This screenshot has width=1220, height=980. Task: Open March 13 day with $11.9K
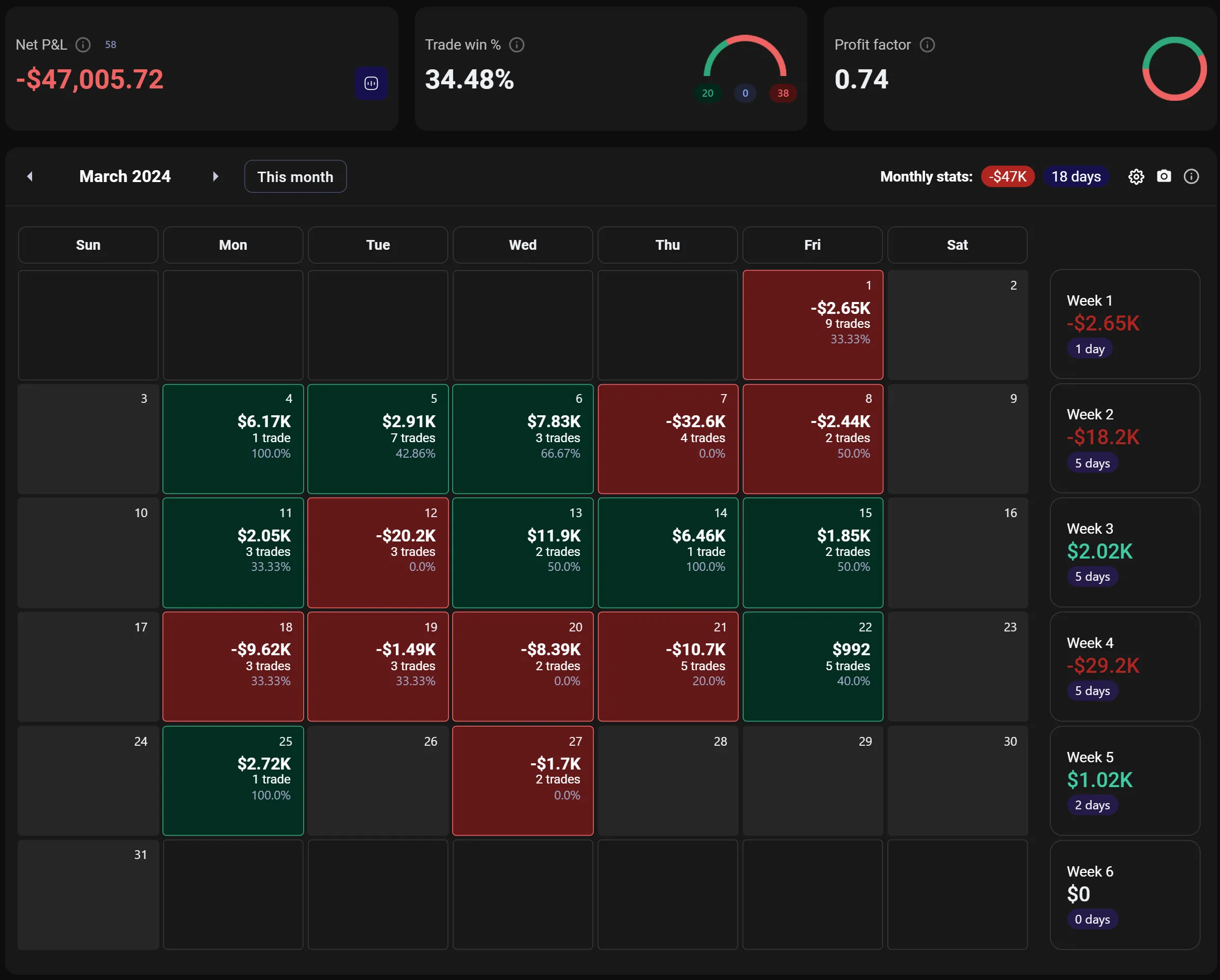pyautogui.click(x=522, y=552)
